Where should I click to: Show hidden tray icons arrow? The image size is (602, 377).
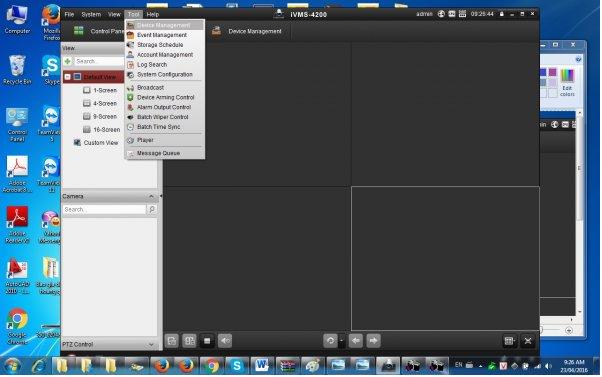(x=480, y=366)
